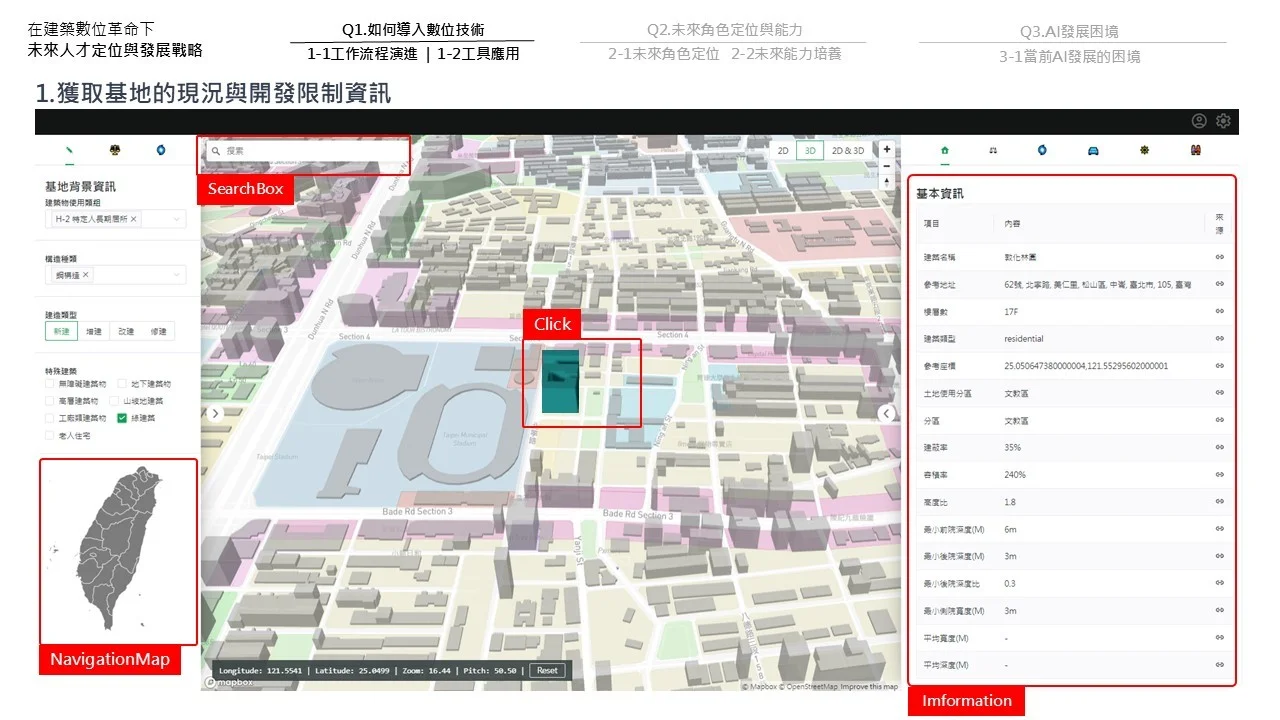Select the car icon on the right panel toolbar

1093,150
